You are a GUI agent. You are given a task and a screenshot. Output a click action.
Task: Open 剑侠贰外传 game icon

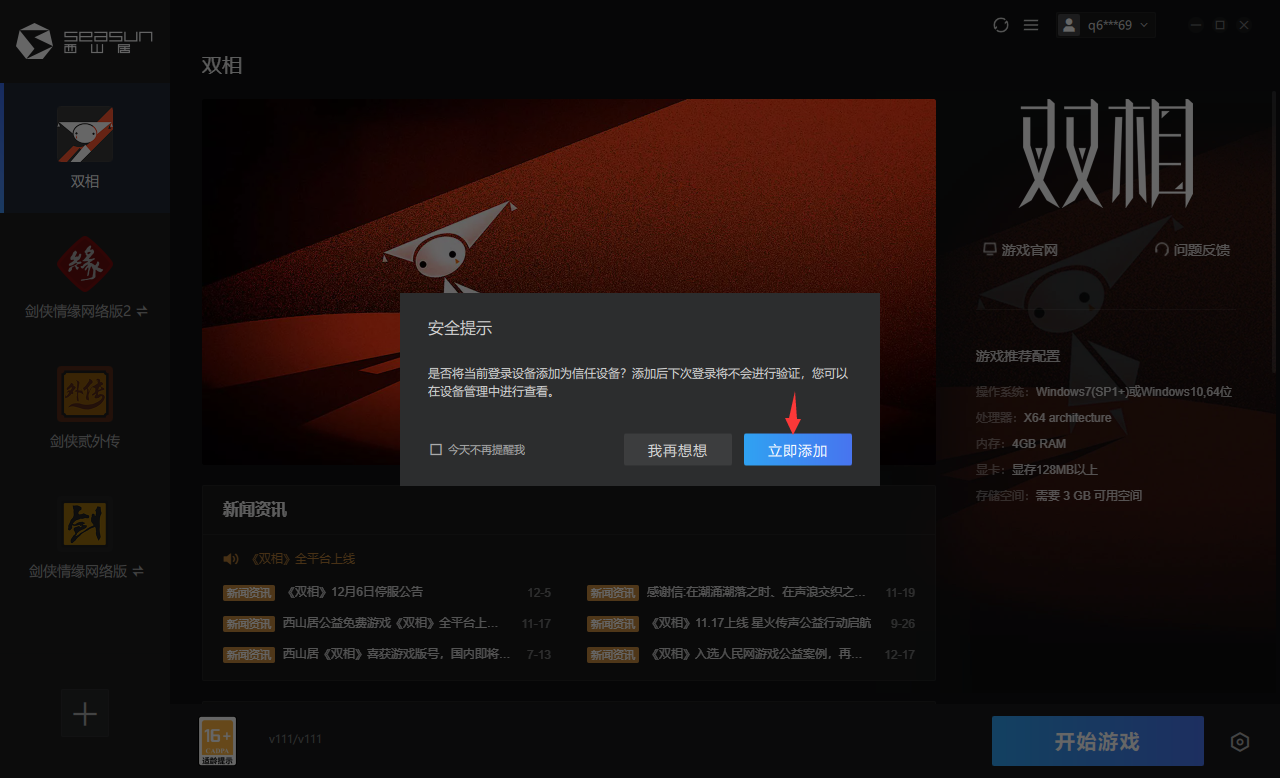point(85,394)
